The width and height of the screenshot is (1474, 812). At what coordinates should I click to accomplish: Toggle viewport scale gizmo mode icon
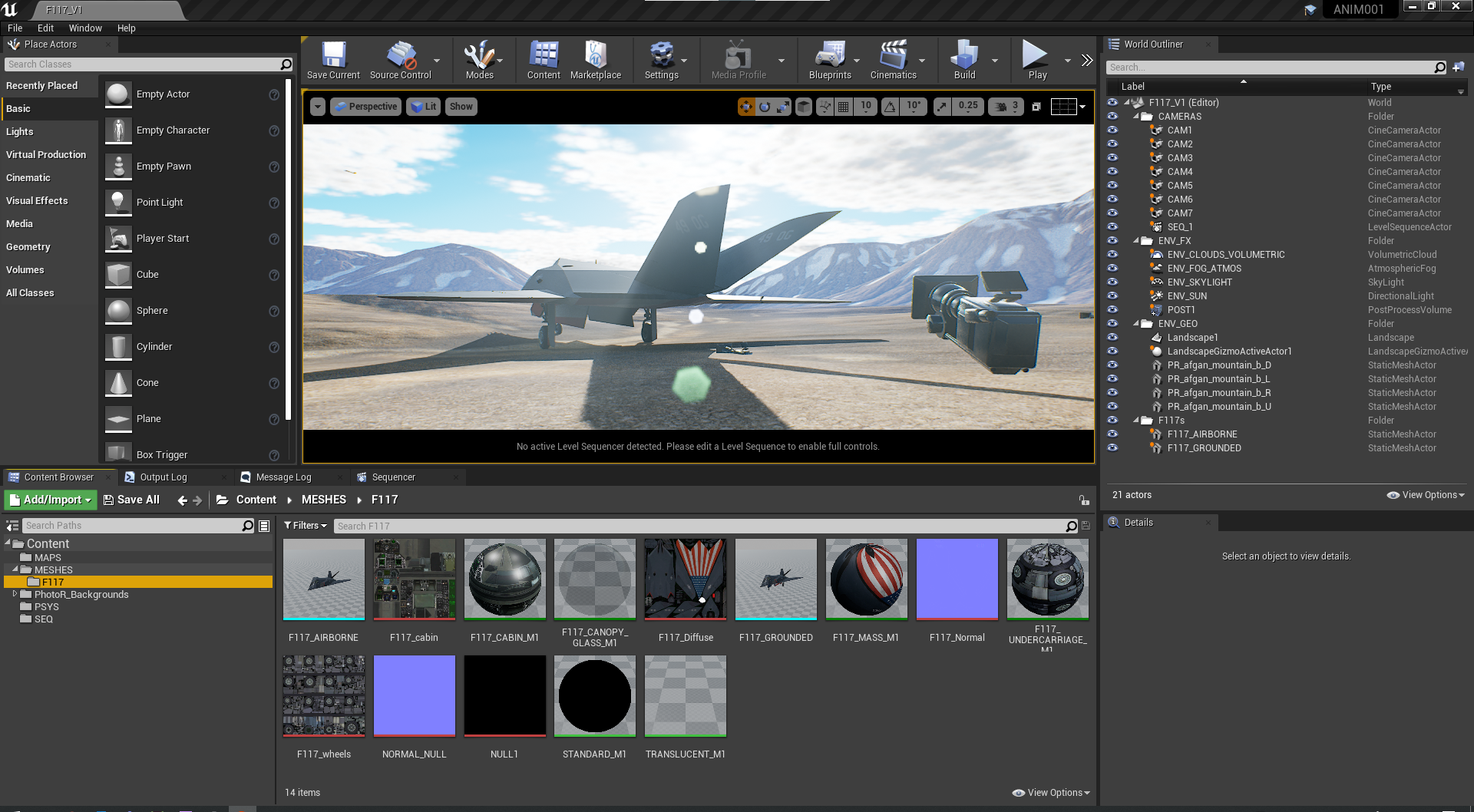point(783,107)
